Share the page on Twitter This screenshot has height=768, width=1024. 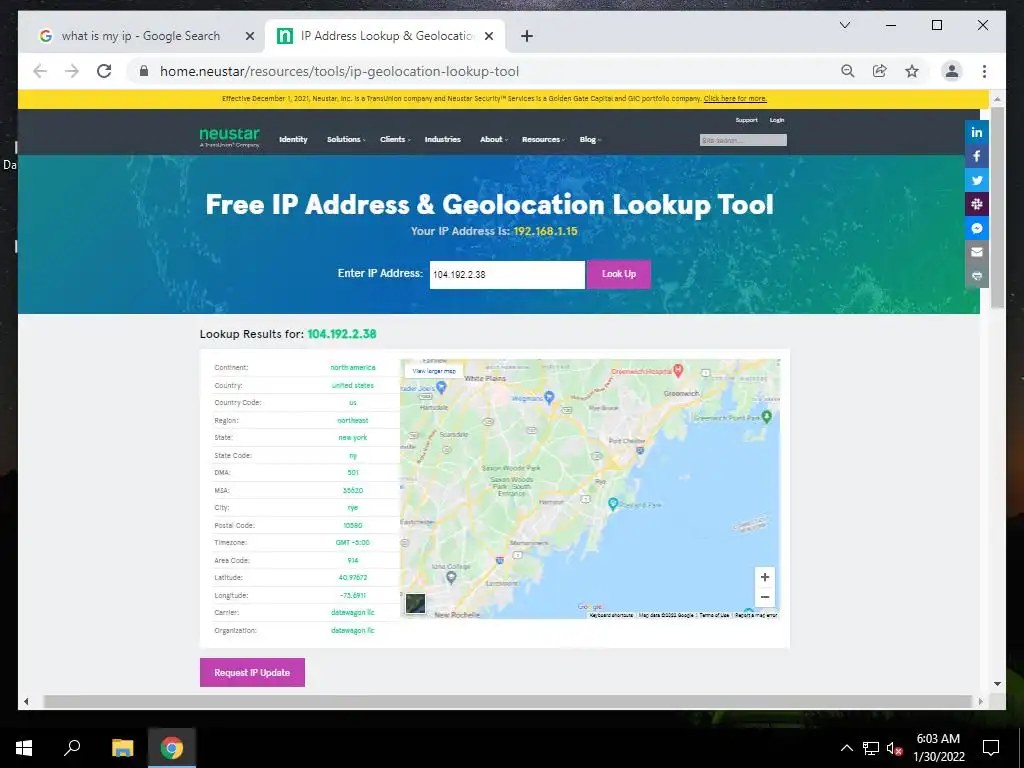976,180
